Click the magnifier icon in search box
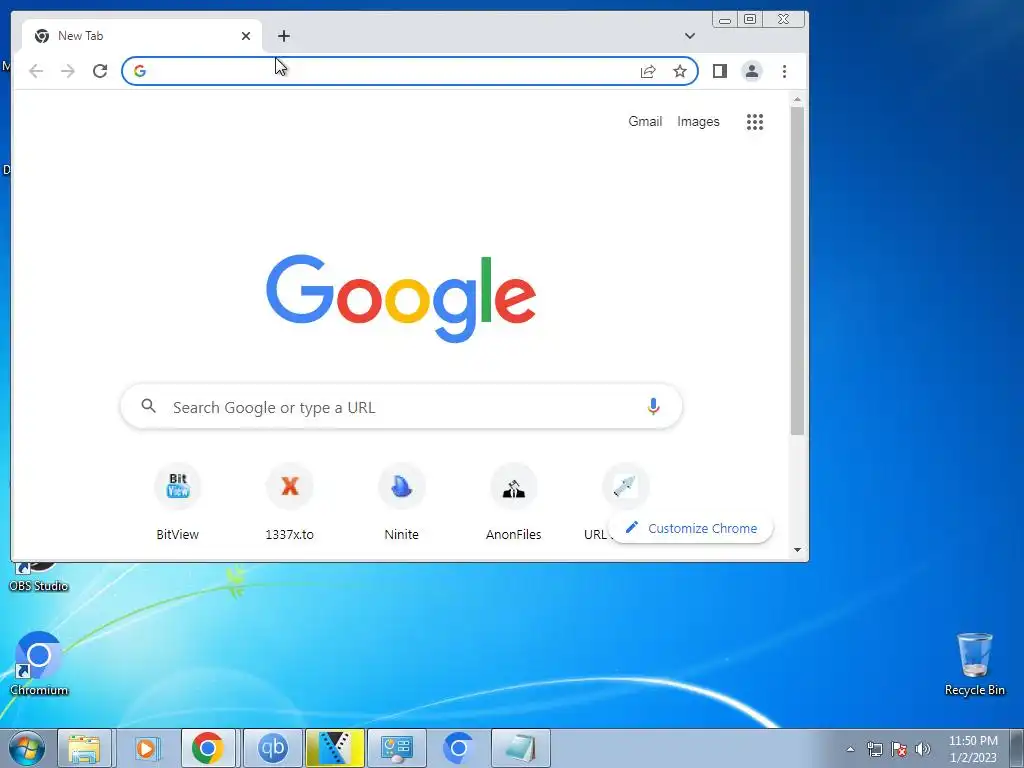 [149, 406]
